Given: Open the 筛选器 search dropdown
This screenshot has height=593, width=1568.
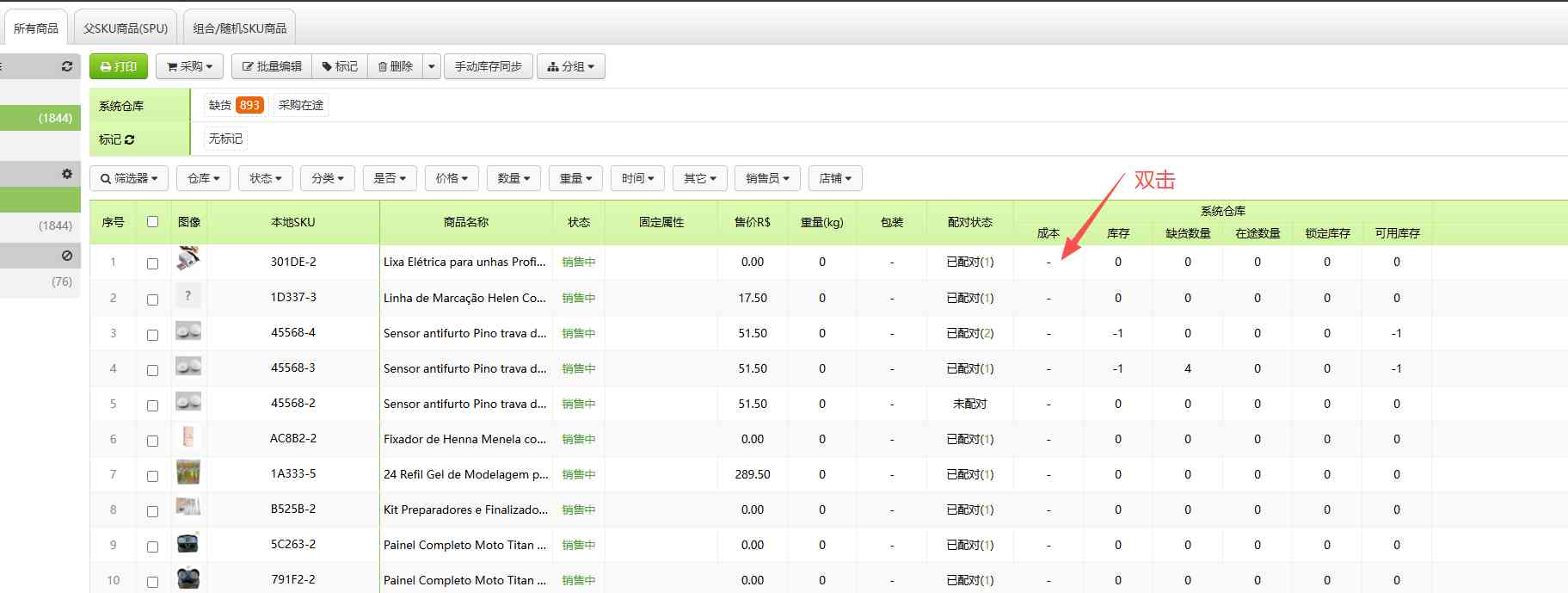Looking at the screenshot, I should coord(129,178).
